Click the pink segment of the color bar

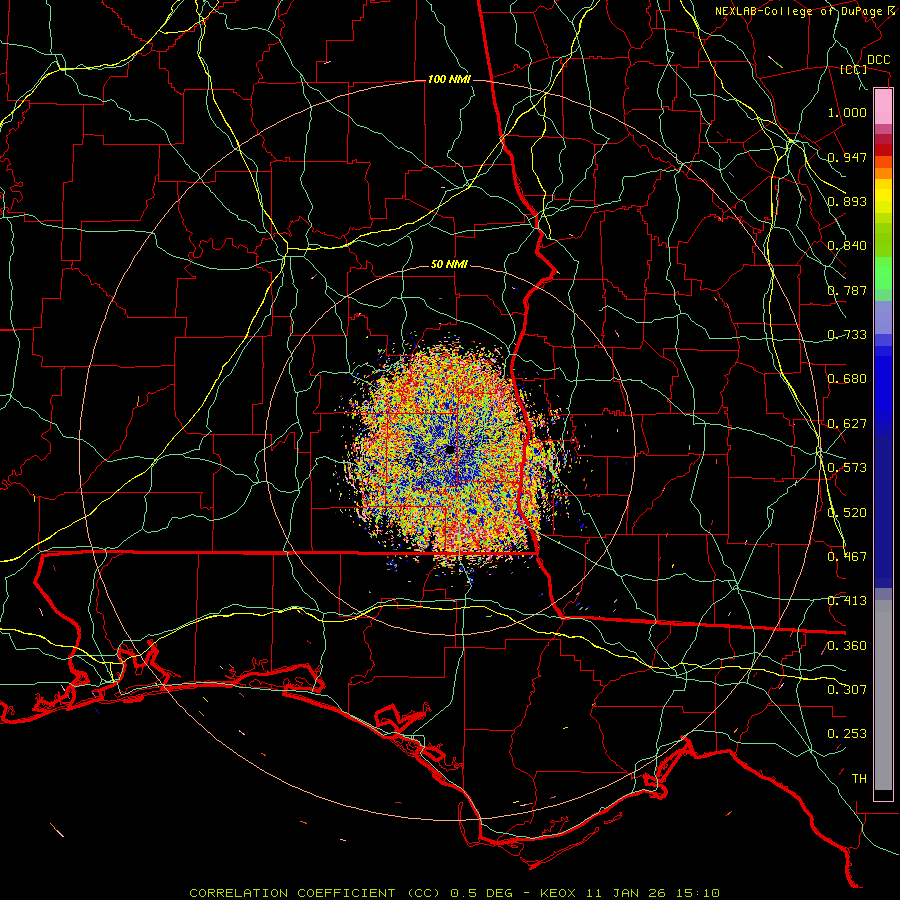pyautogui.click(x=883, y=107)
